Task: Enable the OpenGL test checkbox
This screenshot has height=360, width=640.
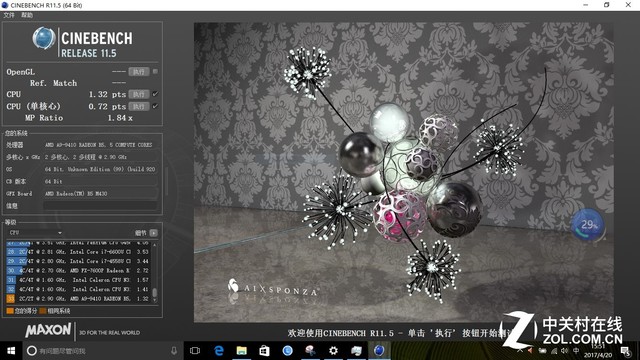Action: [155, 71]
